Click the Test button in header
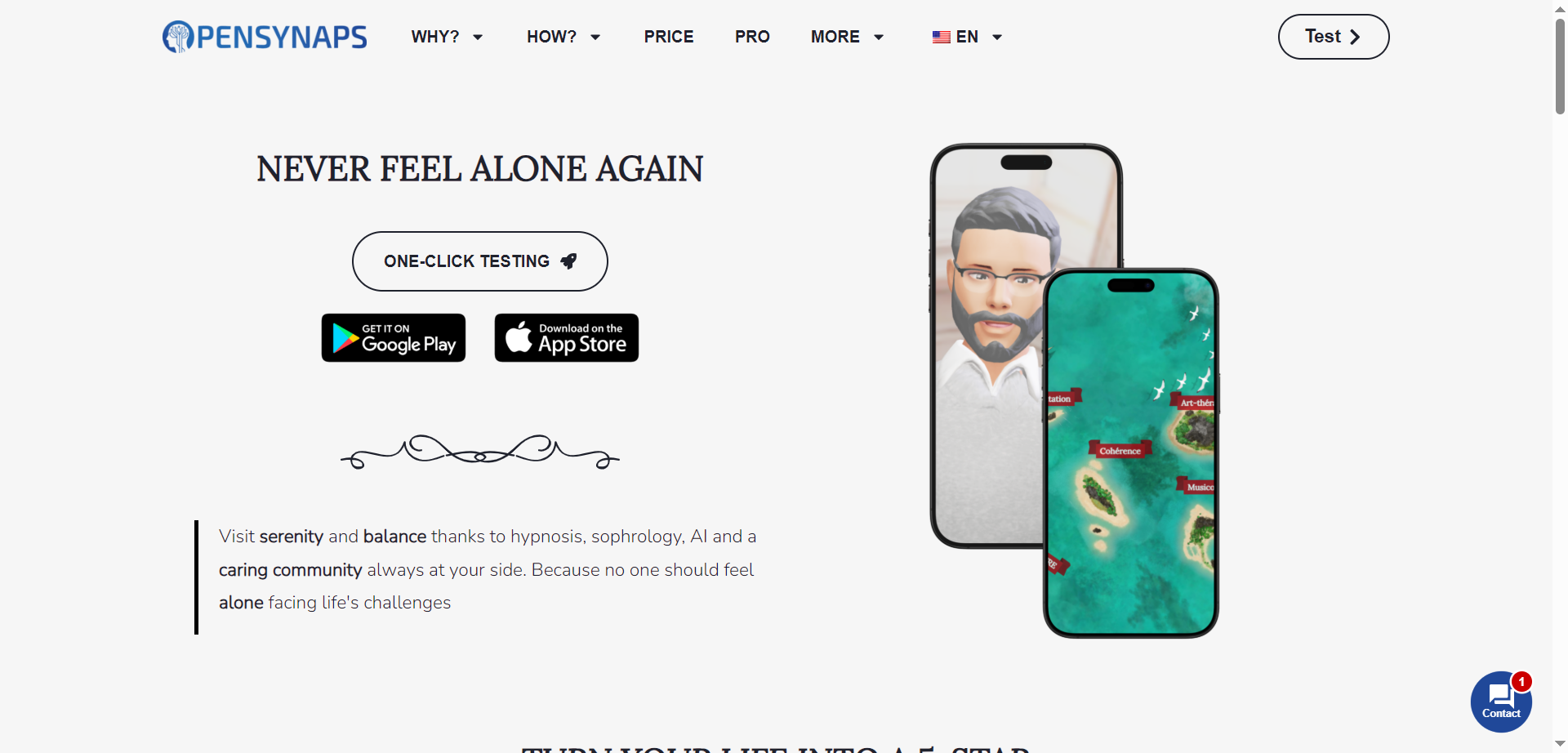The image size is (1568, 753). point(1334,37)
